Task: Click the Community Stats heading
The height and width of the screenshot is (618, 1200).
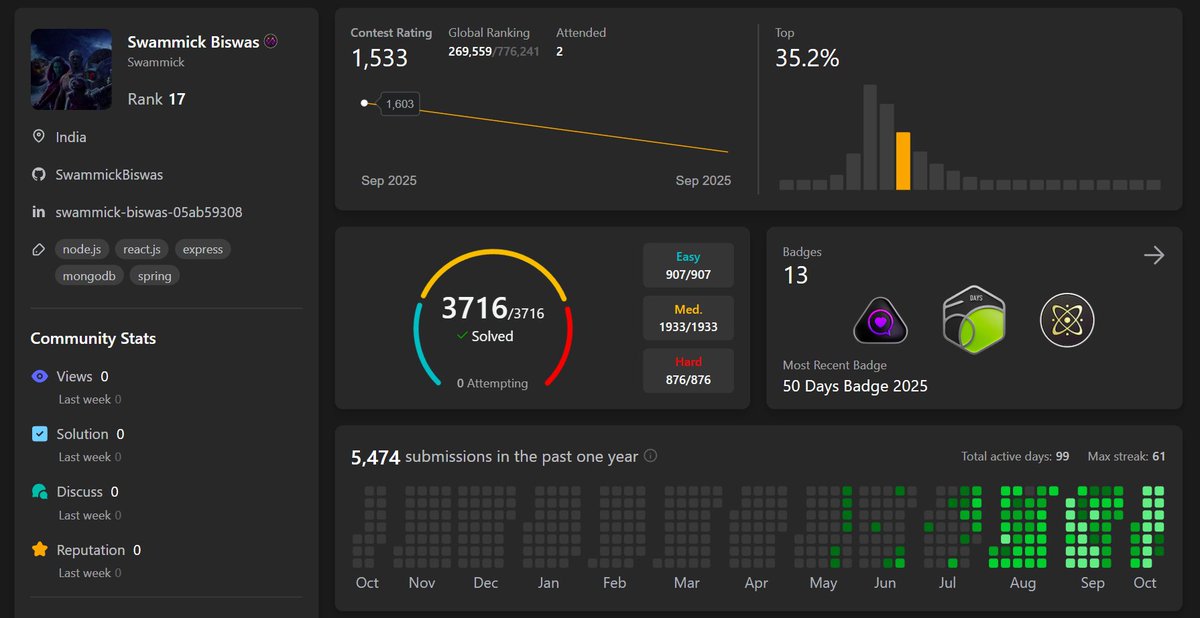Action: click(x=93, y=338)
